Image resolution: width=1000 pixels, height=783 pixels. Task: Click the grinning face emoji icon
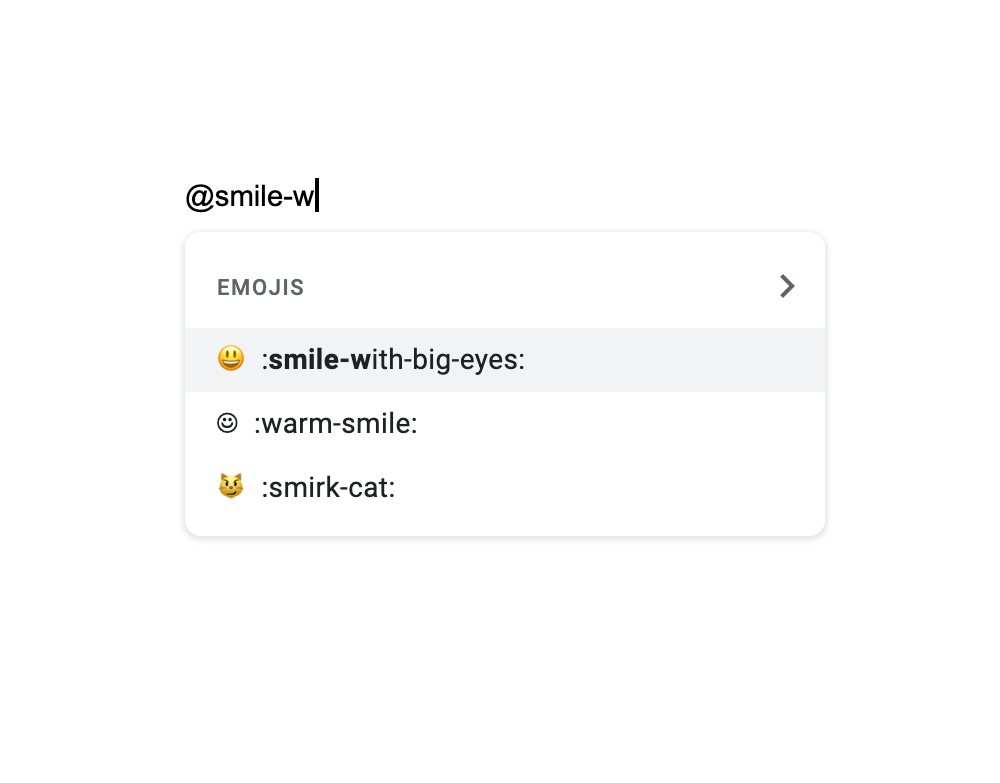coord(231,359)
